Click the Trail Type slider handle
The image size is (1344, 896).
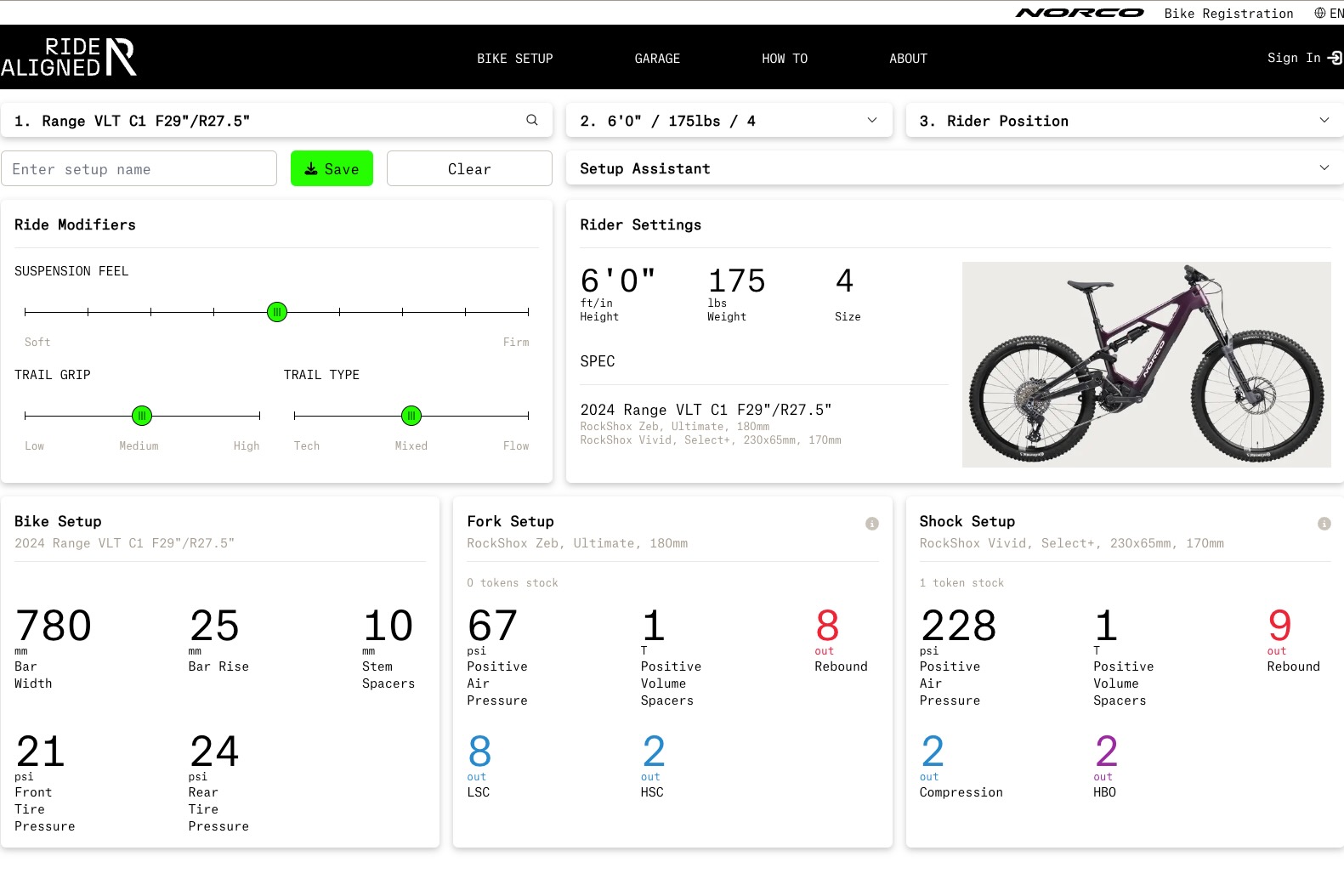pos(411,416)
